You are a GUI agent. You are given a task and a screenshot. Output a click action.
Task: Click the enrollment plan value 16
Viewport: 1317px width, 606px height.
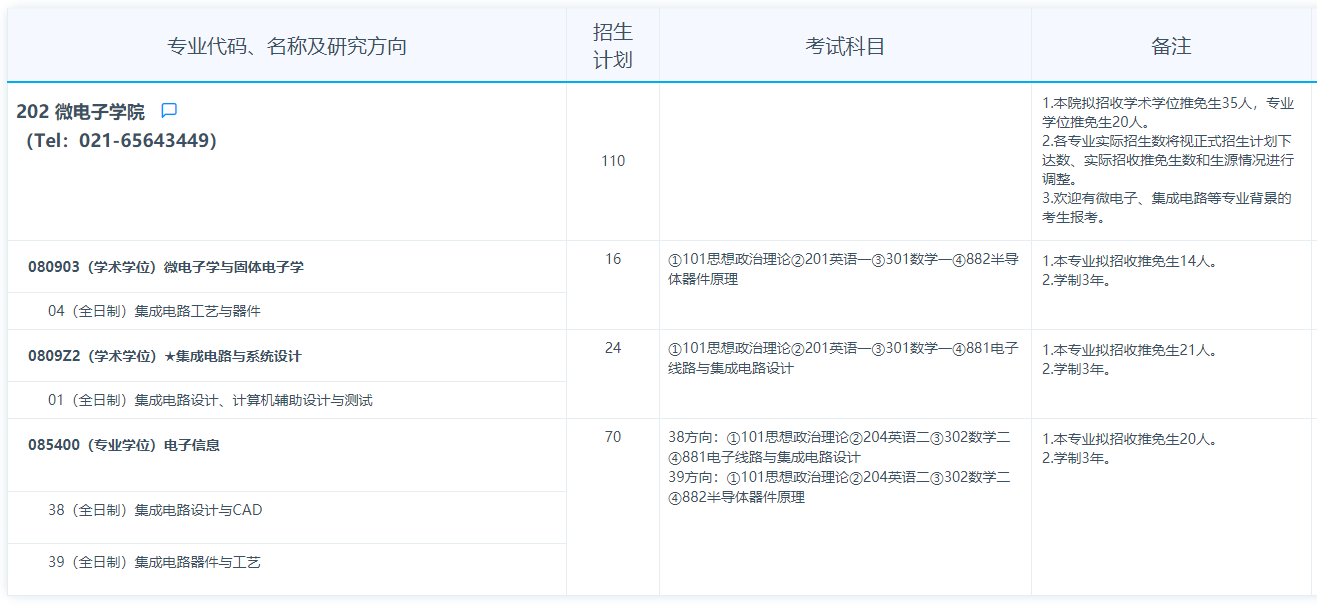[x=613, y=259]
